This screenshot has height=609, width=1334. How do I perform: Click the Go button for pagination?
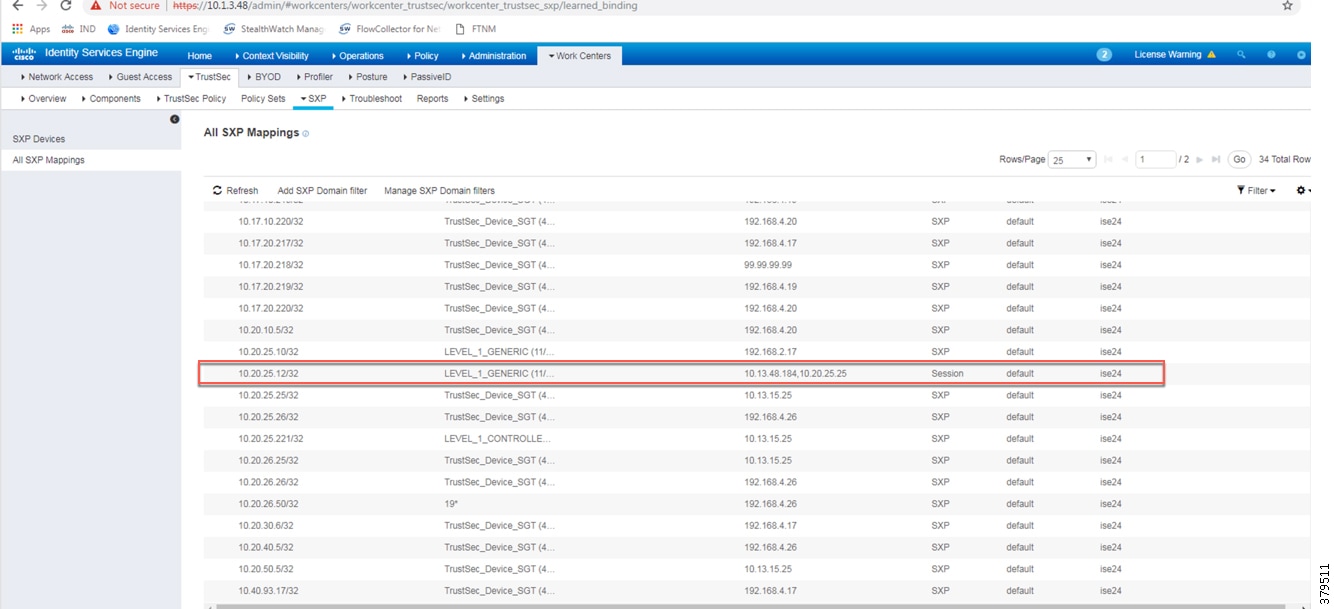[1240, 160]
